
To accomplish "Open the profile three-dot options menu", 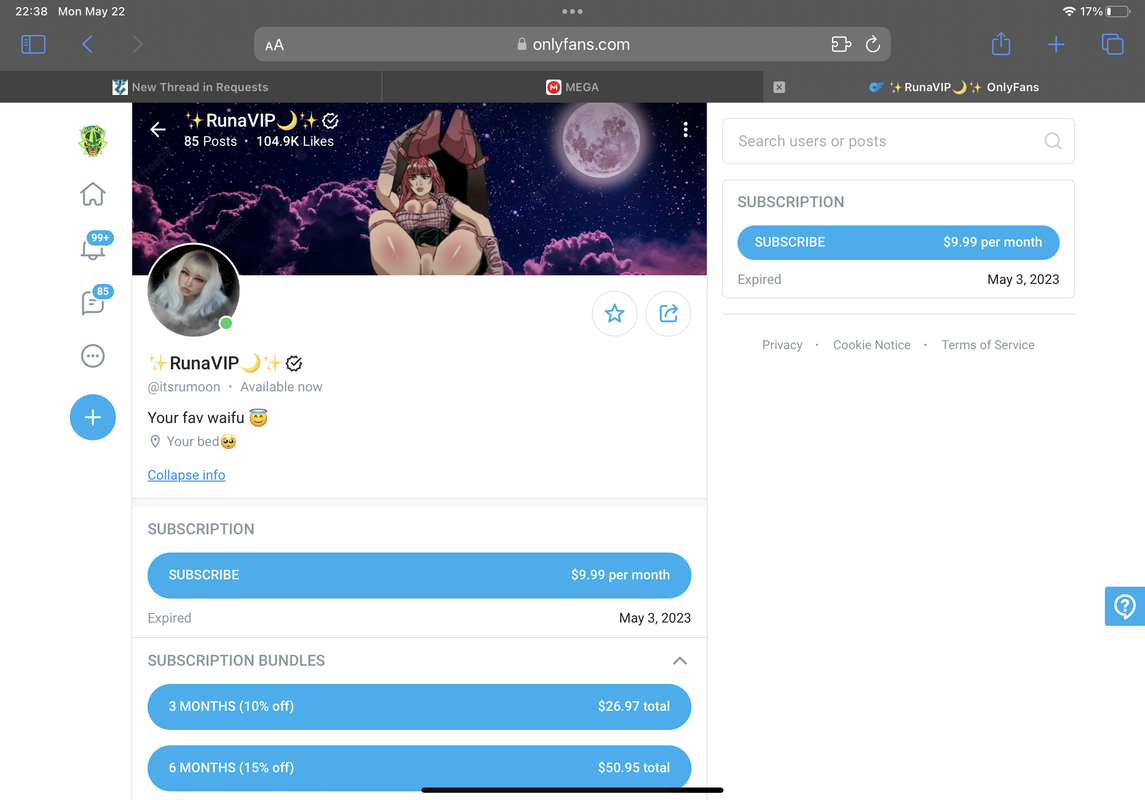I will (685, 130).
